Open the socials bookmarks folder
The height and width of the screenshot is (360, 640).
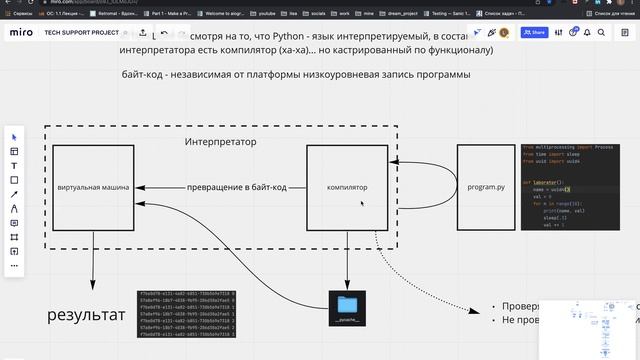click(315, 13)
